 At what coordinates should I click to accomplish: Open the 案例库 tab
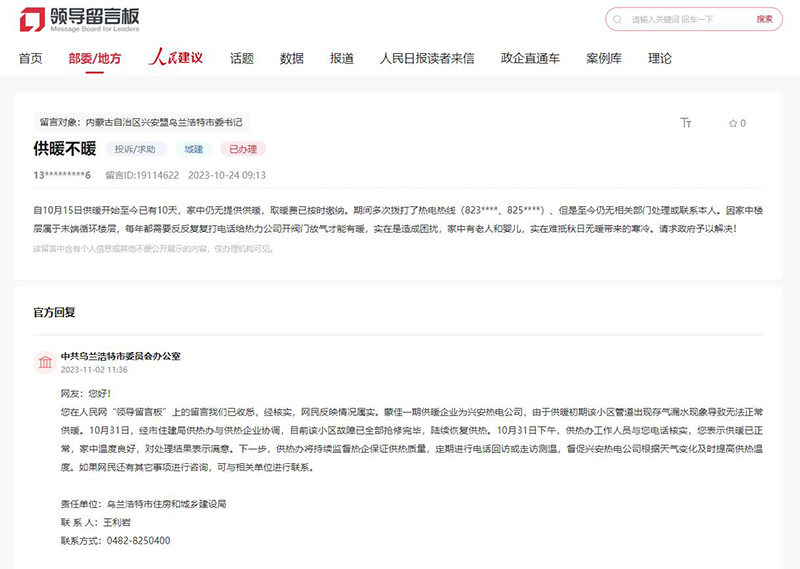pos(604,59)
